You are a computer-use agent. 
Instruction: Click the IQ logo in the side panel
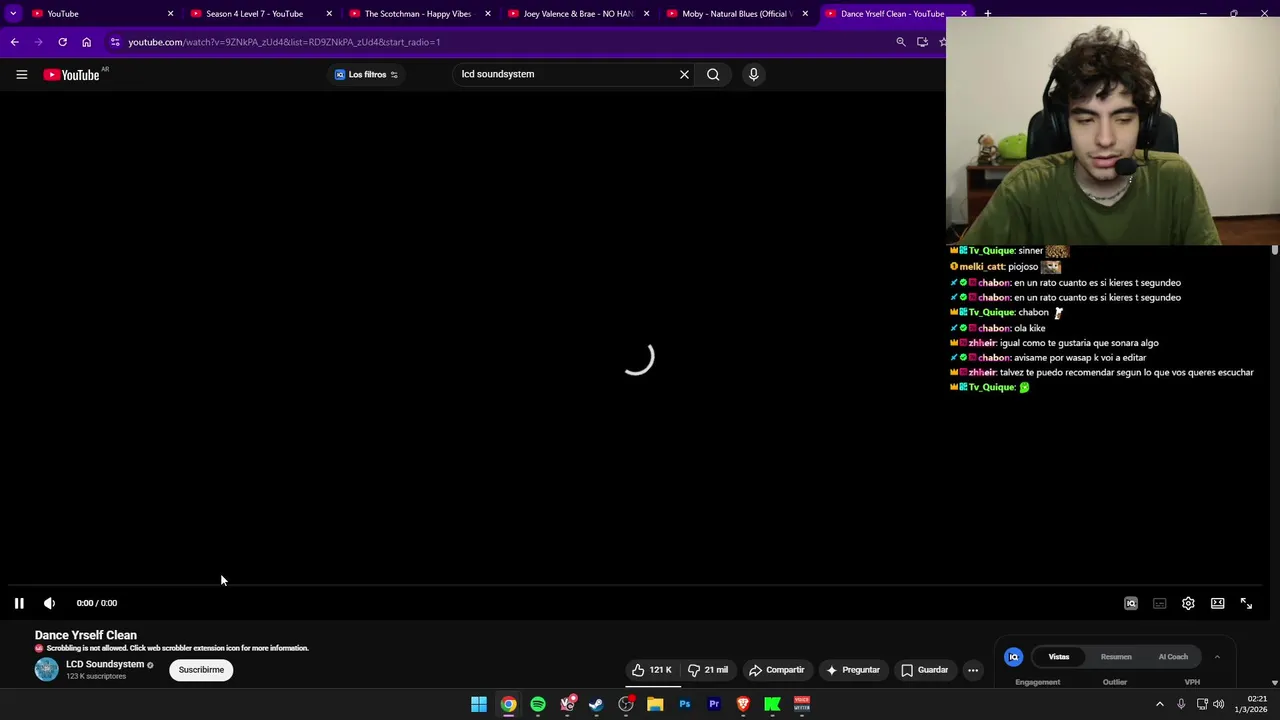(x=1013, y=657)
